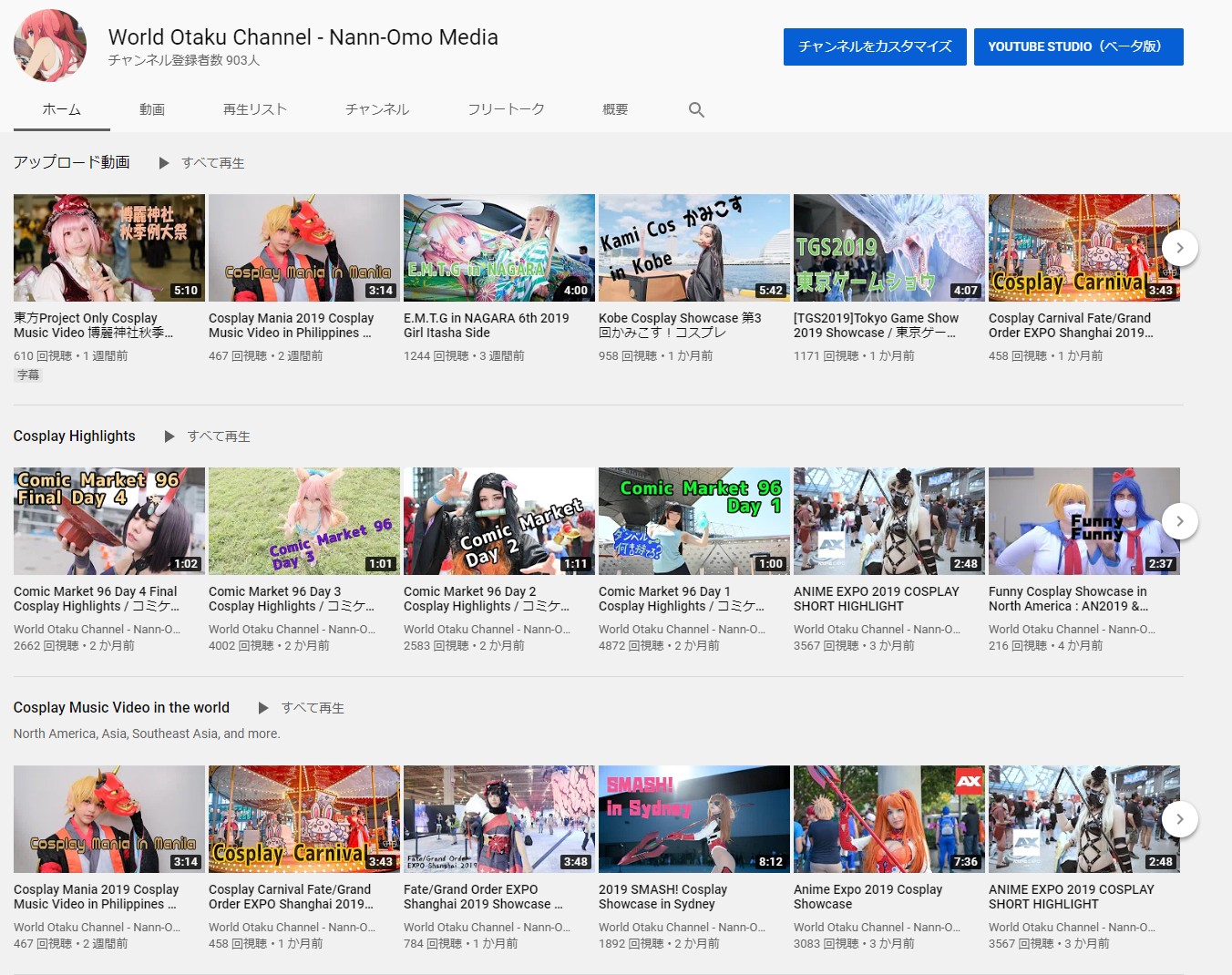This screenshot has height=975, width=1232.
Task: Click the 字幕 badge under 東方Project video
Action: [x=28, y=375]
